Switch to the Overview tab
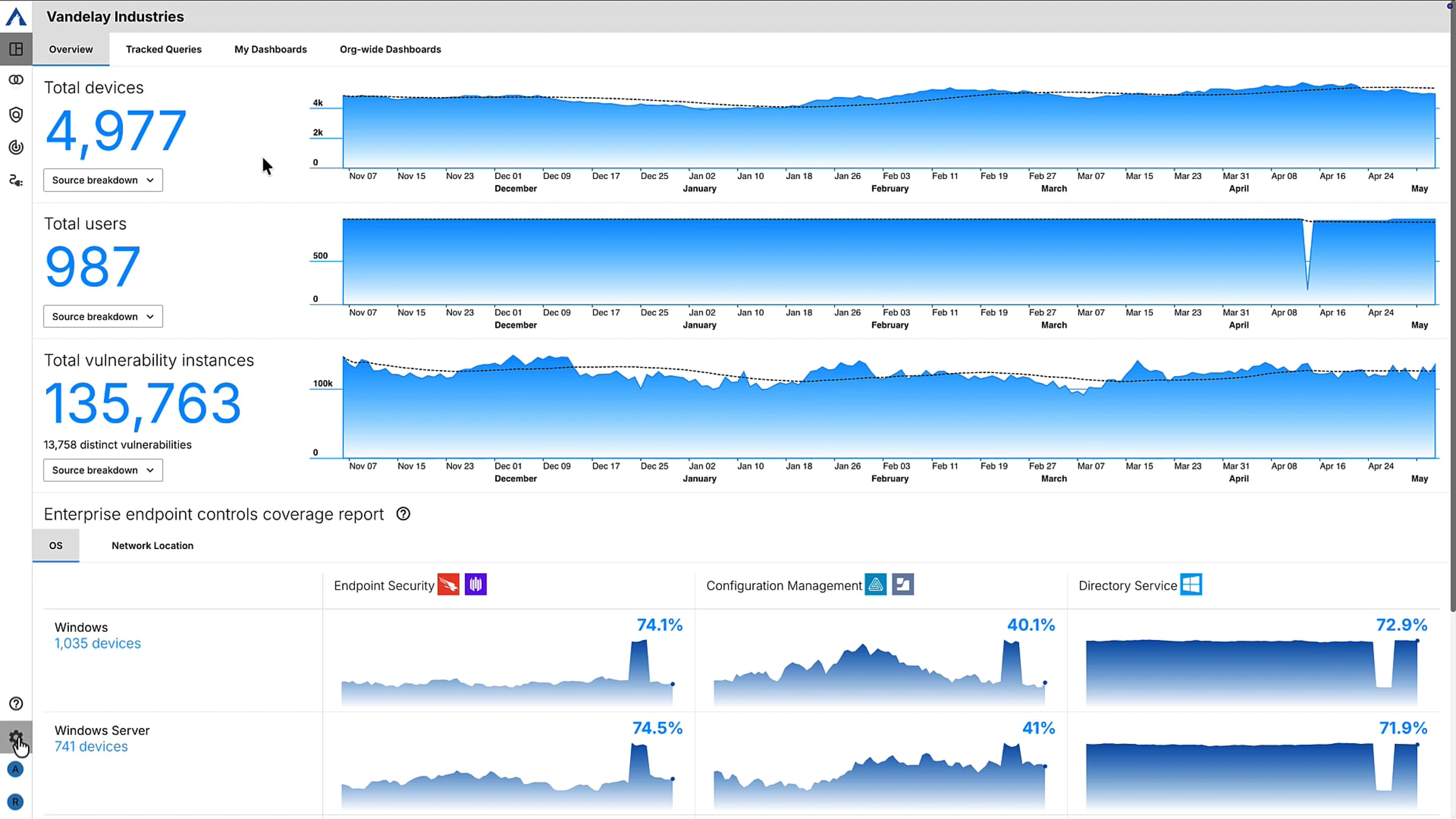The height and width of the screenshot is (819, 1456). 71,49
